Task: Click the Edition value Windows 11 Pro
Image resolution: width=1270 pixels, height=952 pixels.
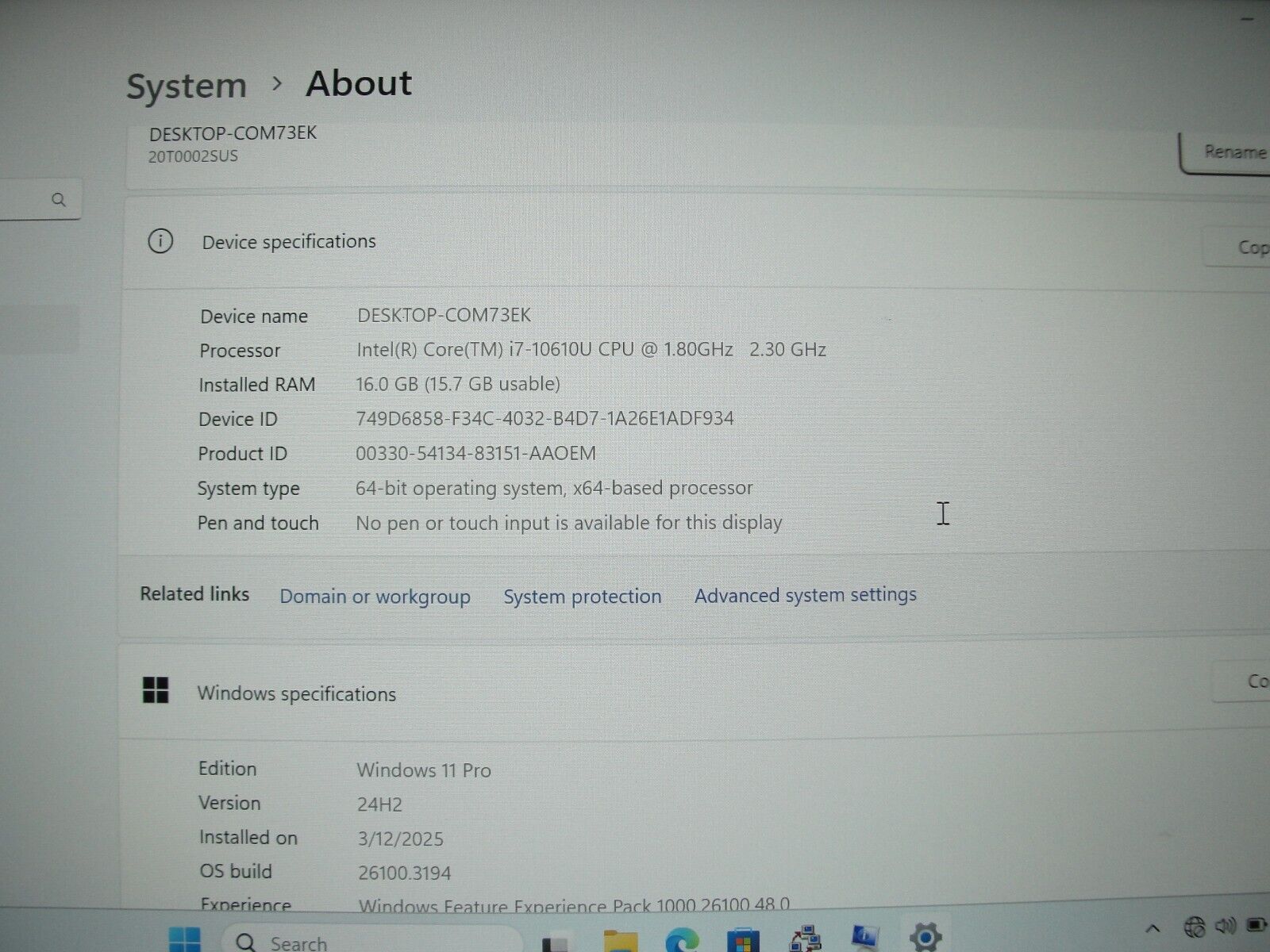Action: tap(424, 770)
